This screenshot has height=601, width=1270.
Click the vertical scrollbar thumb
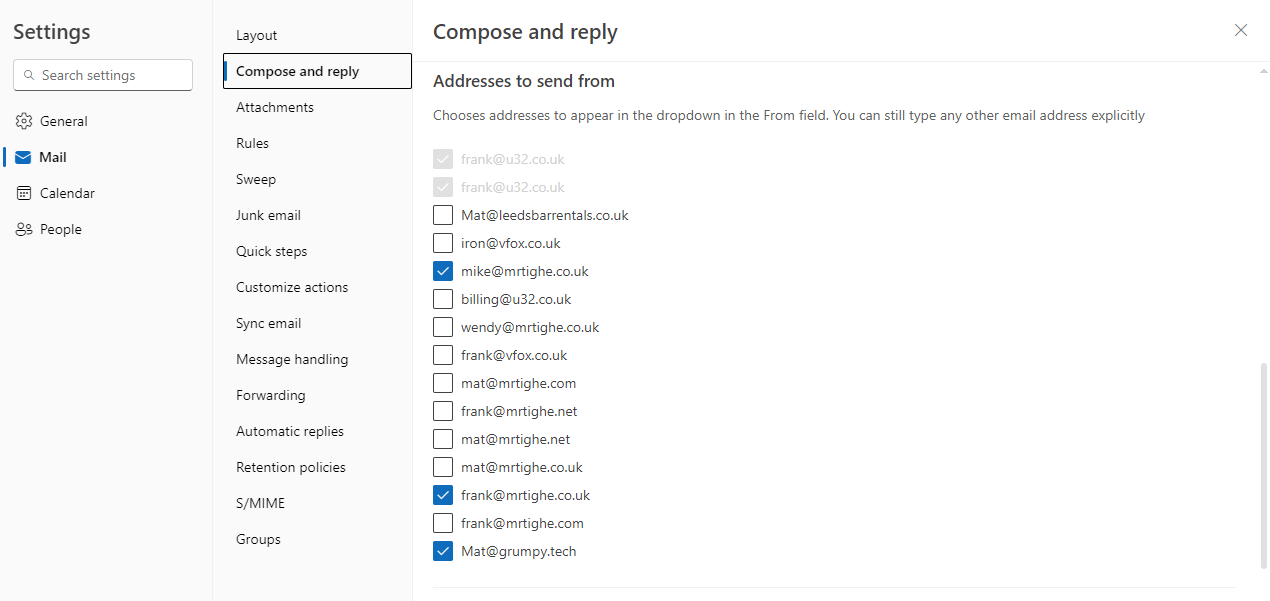1262,466
